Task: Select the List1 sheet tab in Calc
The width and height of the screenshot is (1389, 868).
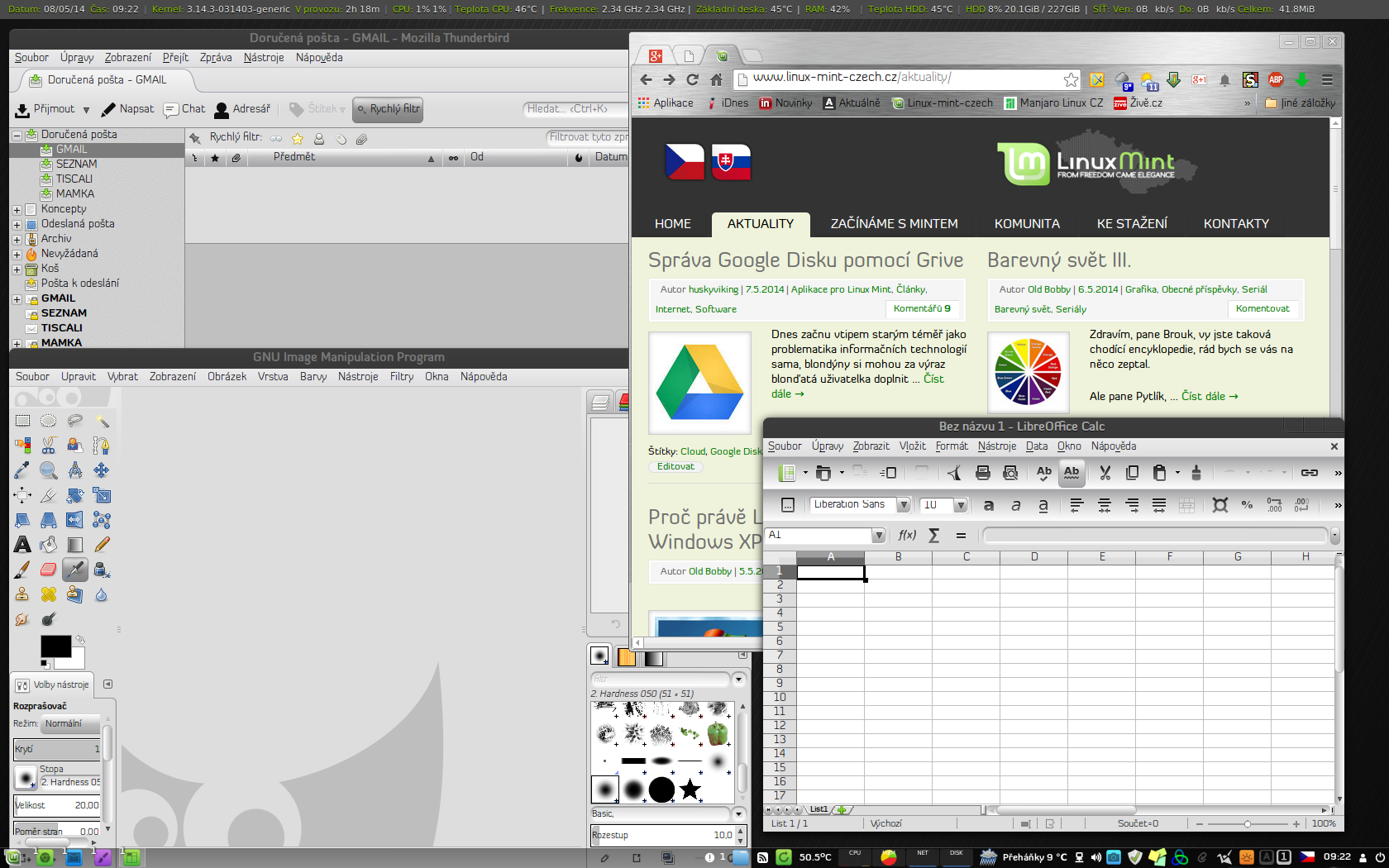Action: pos(819,810)
